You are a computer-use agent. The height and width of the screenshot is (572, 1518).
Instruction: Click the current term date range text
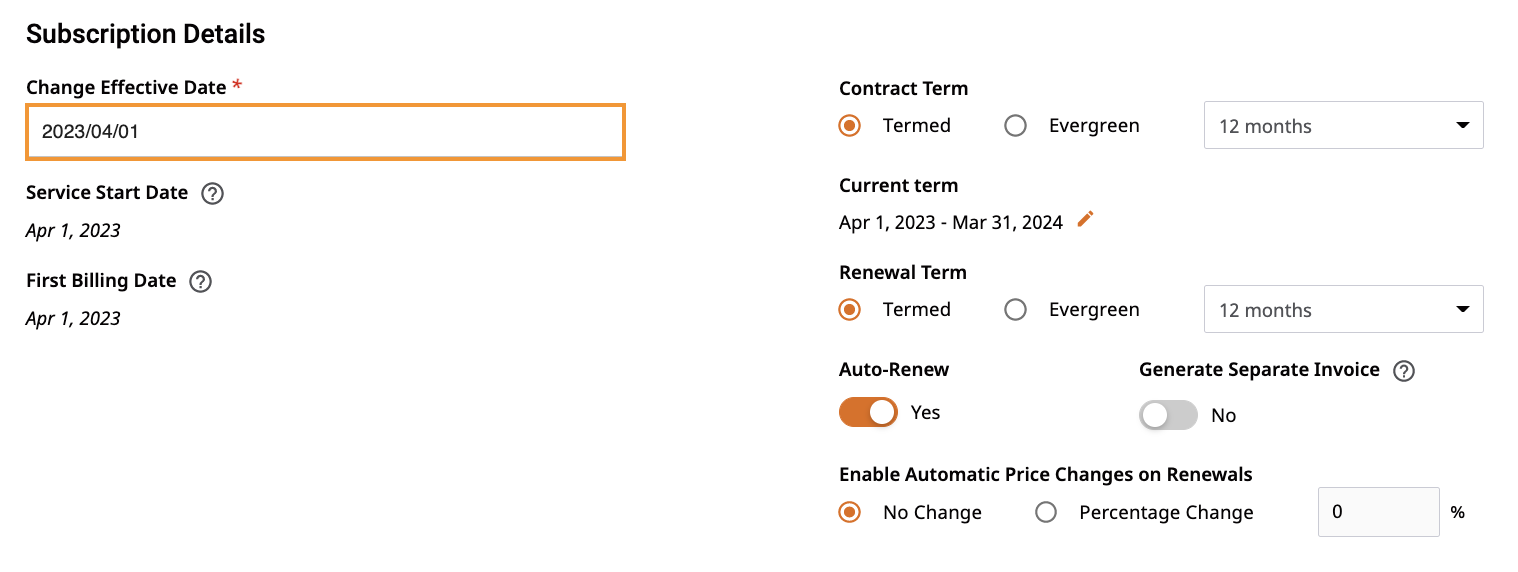[951, 222]
